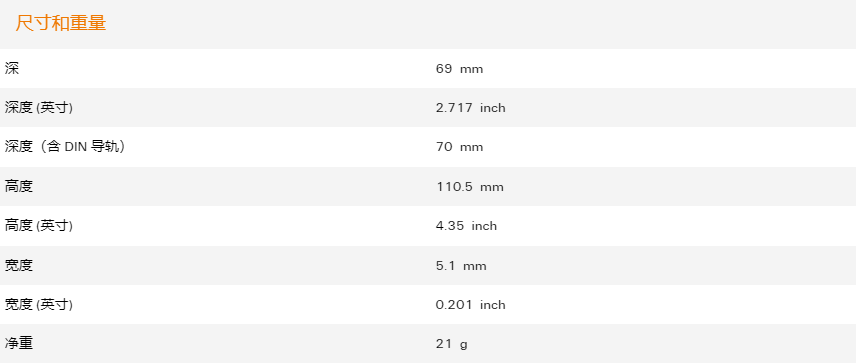Click the 0.201 inch value
Viewport: 856px width, 363px height.
coord(471,305)
